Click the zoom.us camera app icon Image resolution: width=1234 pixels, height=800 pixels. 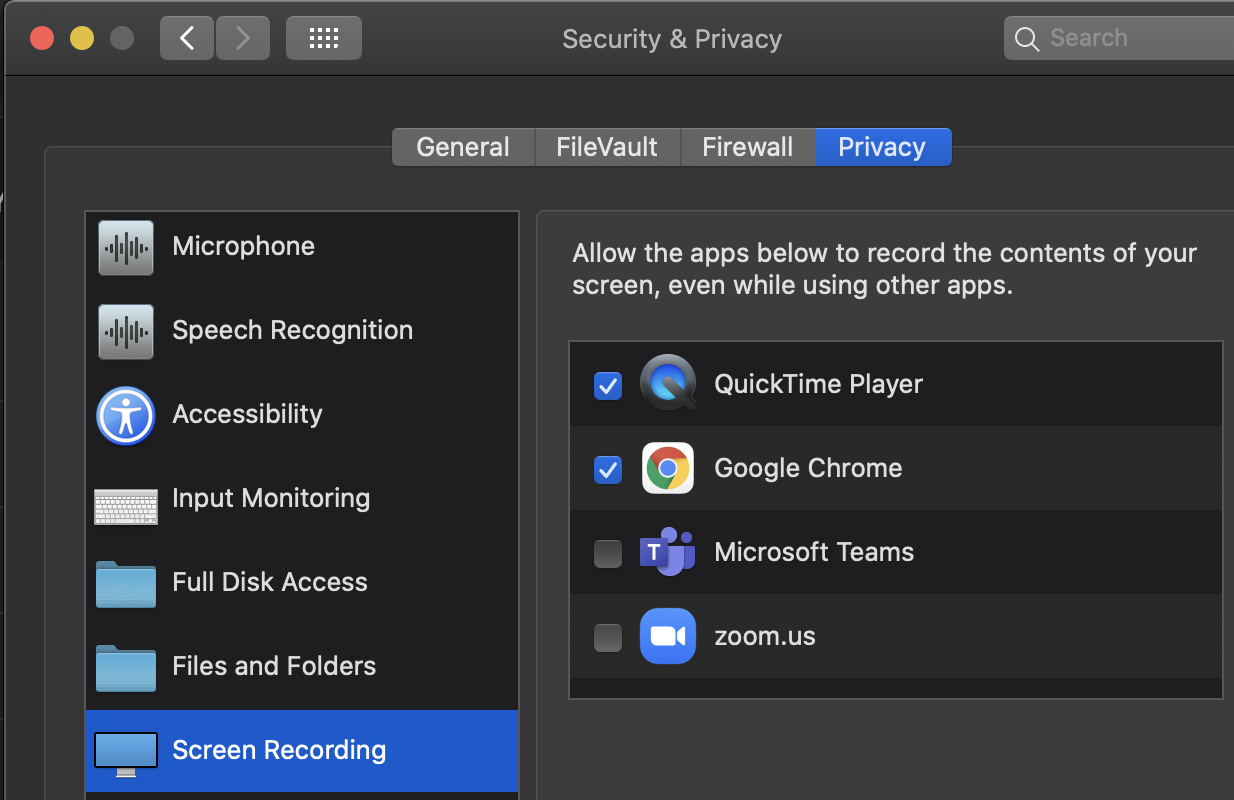pos(668,636)
